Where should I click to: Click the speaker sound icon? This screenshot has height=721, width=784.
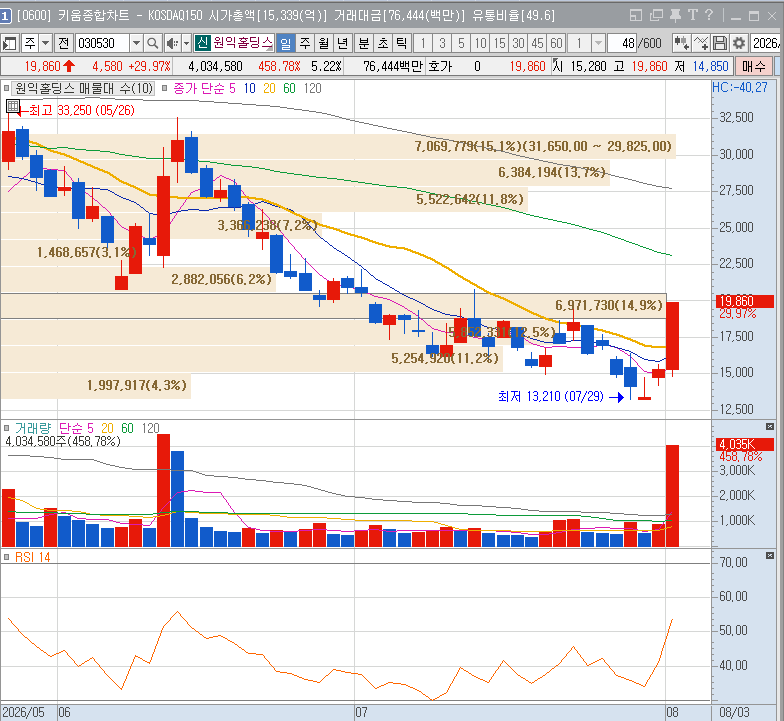(172, 44)
